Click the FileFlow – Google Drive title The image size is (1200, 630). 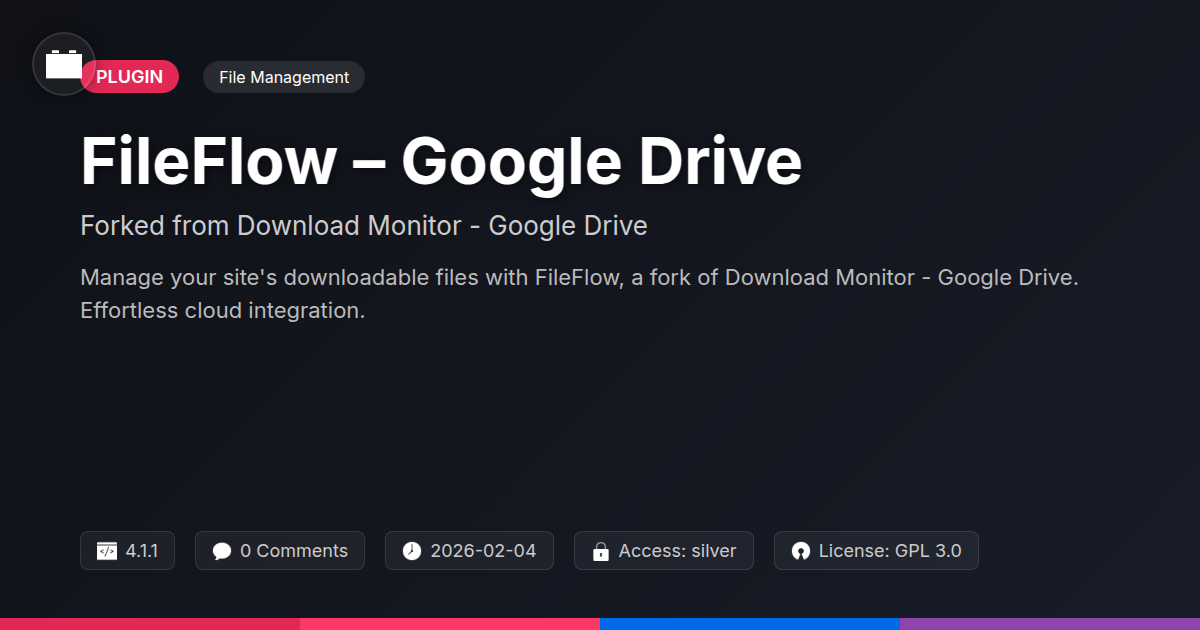pos(441,162)
